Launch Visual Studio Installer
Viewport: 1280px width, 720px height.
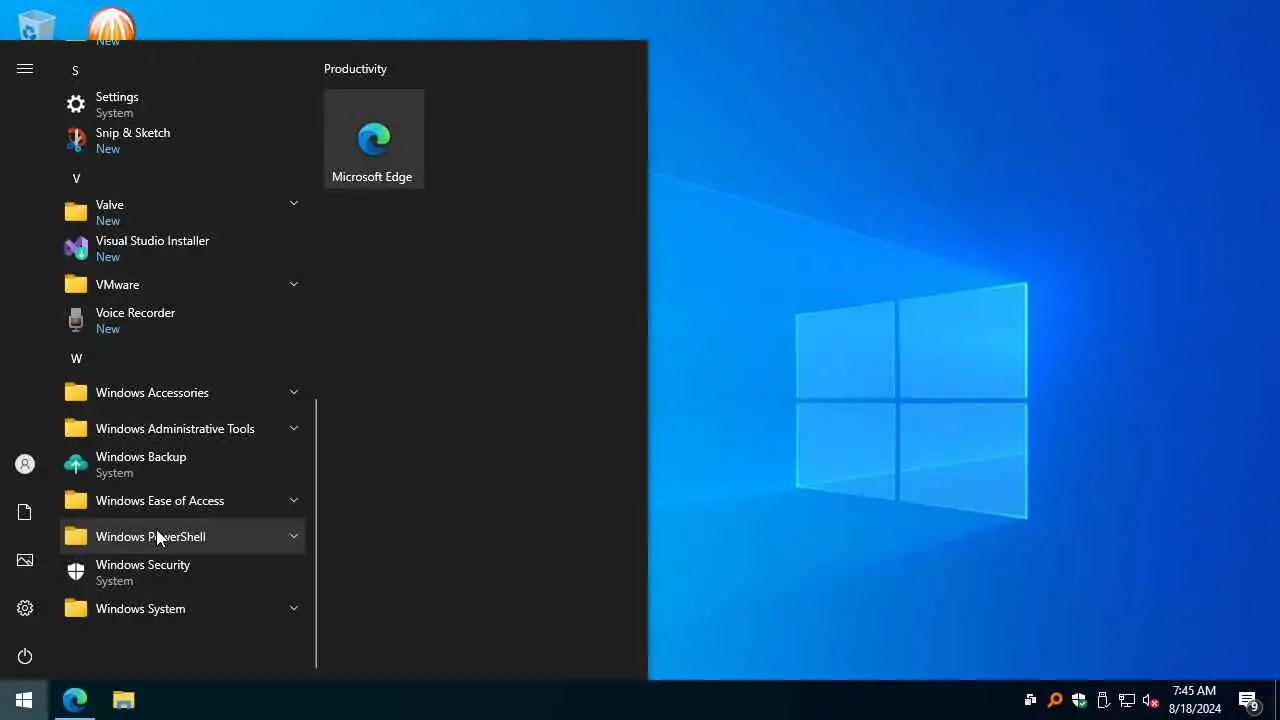click(x=183, y=248)
